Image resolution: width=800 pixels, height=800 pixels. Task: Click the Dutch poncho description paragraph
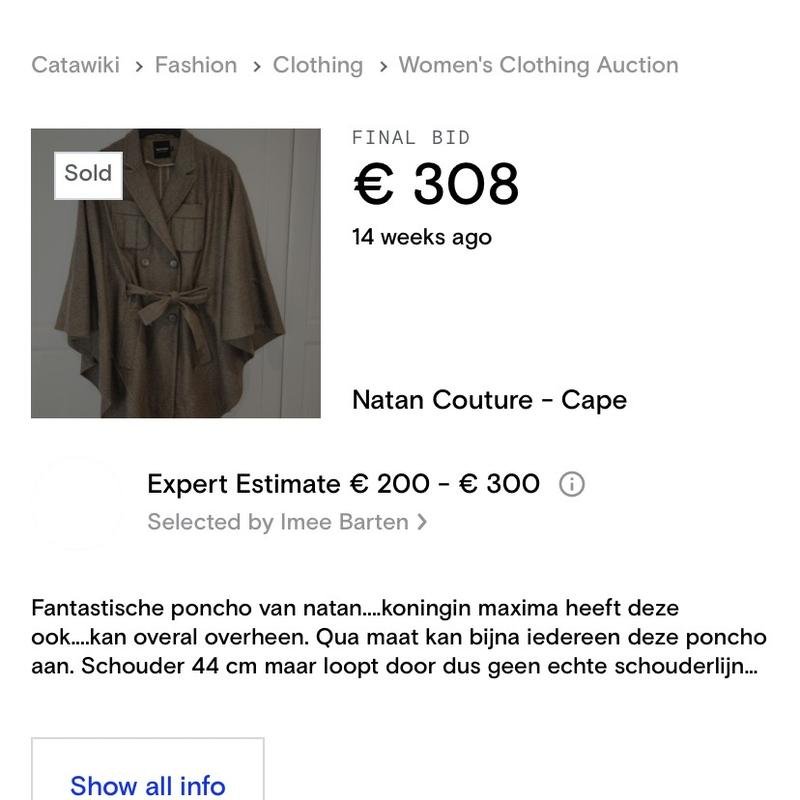398,637
